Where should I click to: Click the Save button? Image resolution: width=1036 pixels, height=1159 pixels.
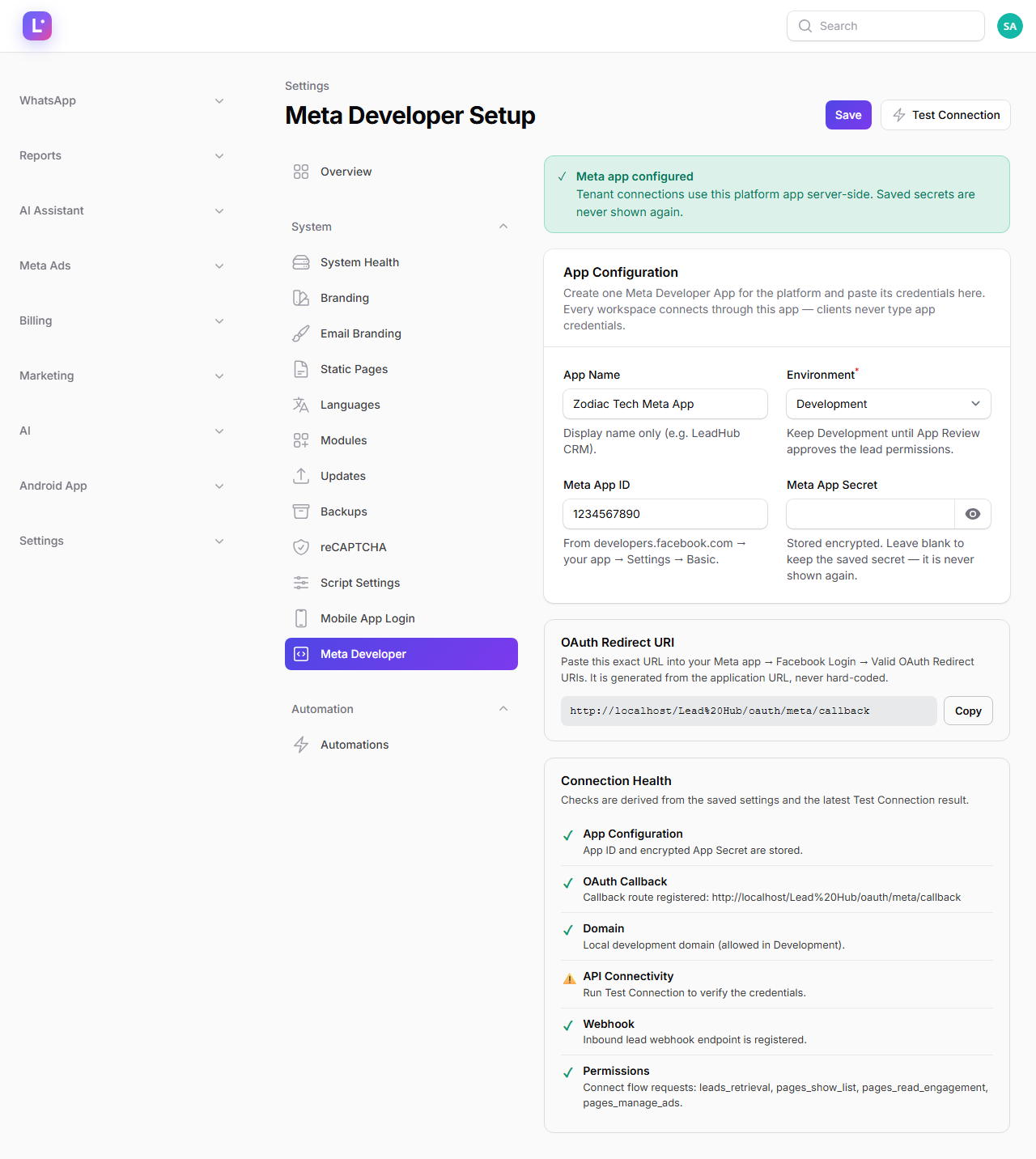(x=848, y=115)
